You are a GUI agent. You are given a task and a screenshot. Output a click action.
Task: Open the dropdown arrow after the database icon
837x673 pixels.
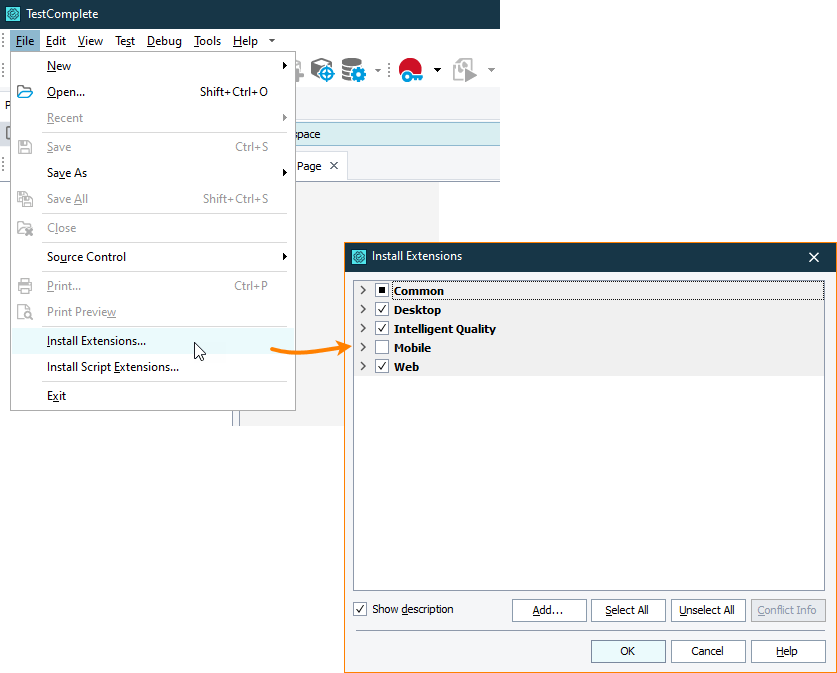tap(378, 70)
